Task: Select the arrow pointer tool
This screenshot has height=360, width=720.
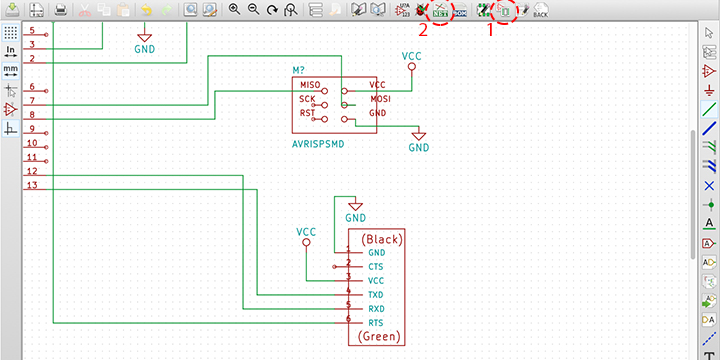Action: tap(709, 33)
